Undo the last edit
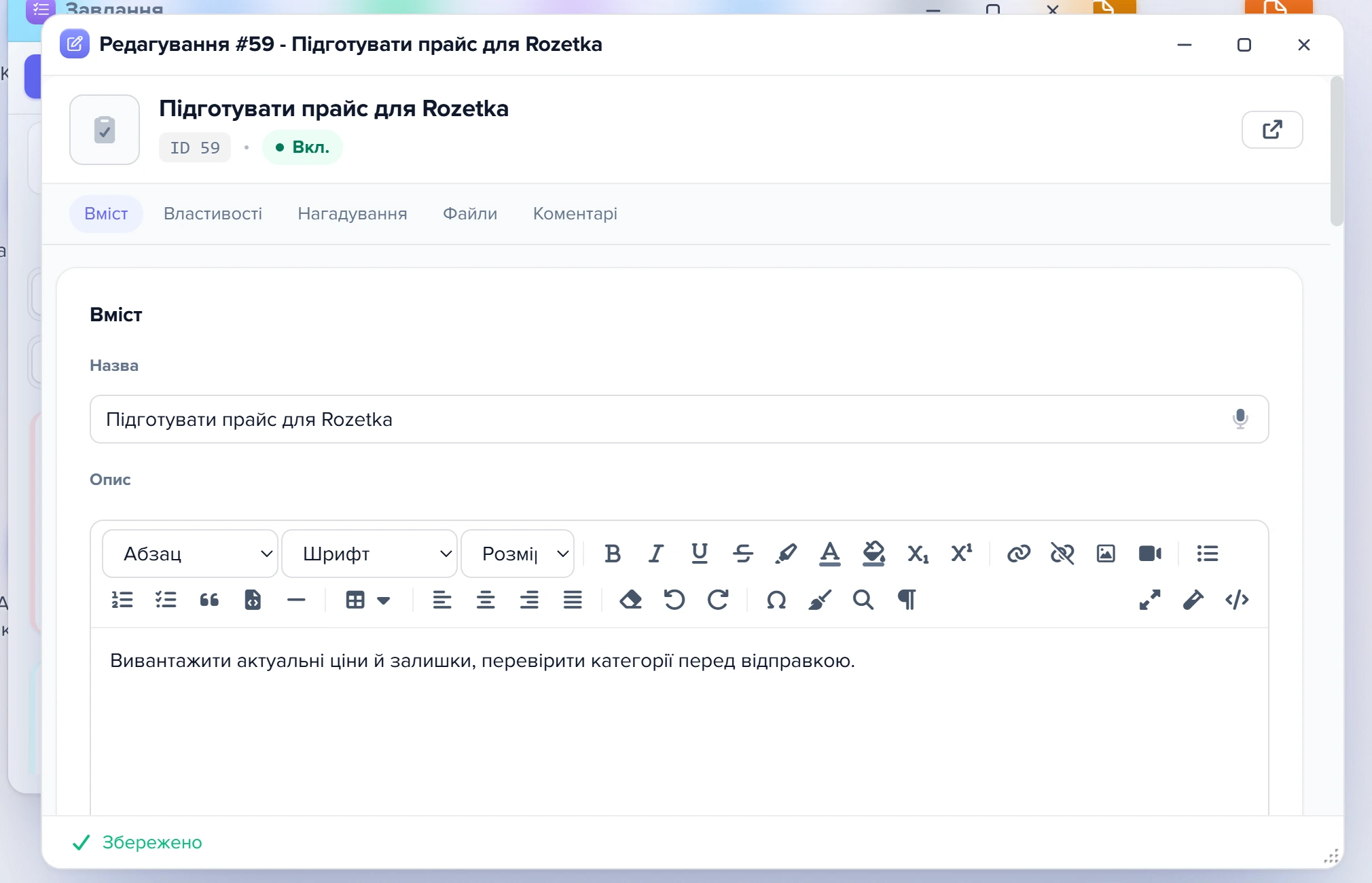Screen dimensions: 1372x883 pos(674,600)
